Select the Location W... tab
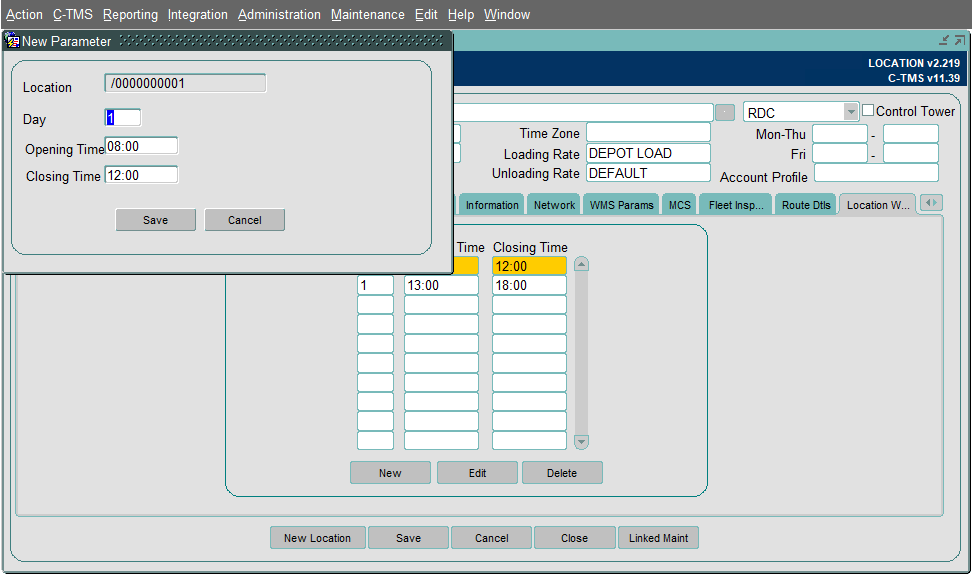Screen dimensions: 972x576 point(877,205)
